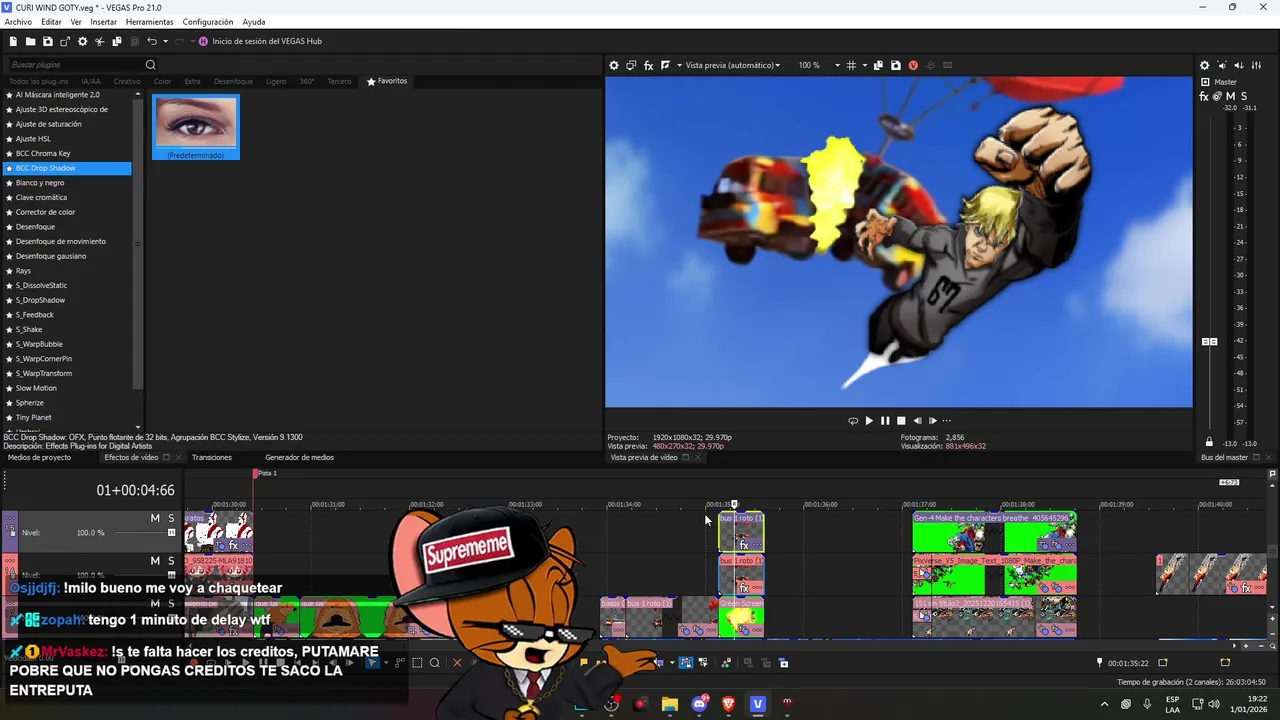Step to the previous frame

point(917,421)
